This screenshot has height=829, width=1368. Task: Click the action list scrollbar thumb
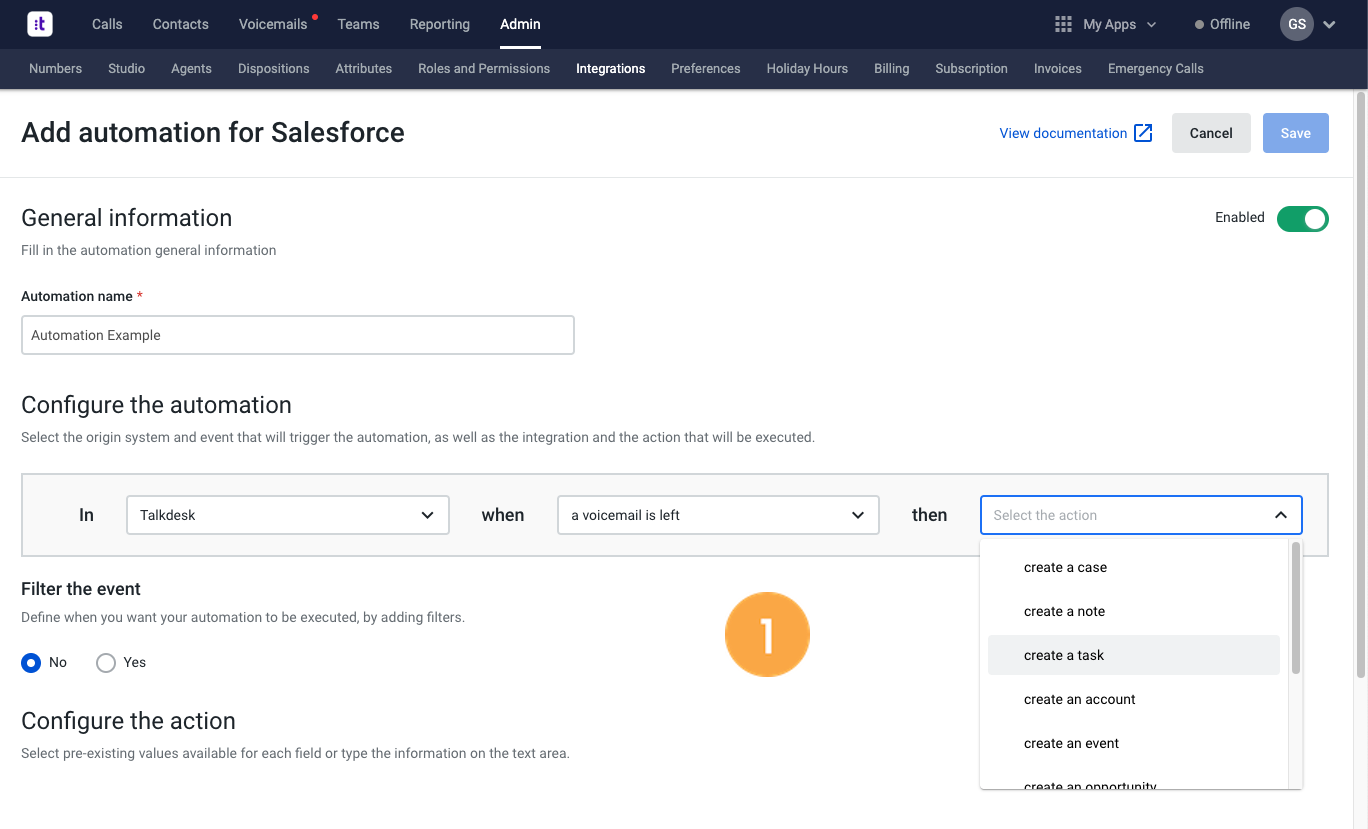pyautogui.click(x=1296, y=608)
